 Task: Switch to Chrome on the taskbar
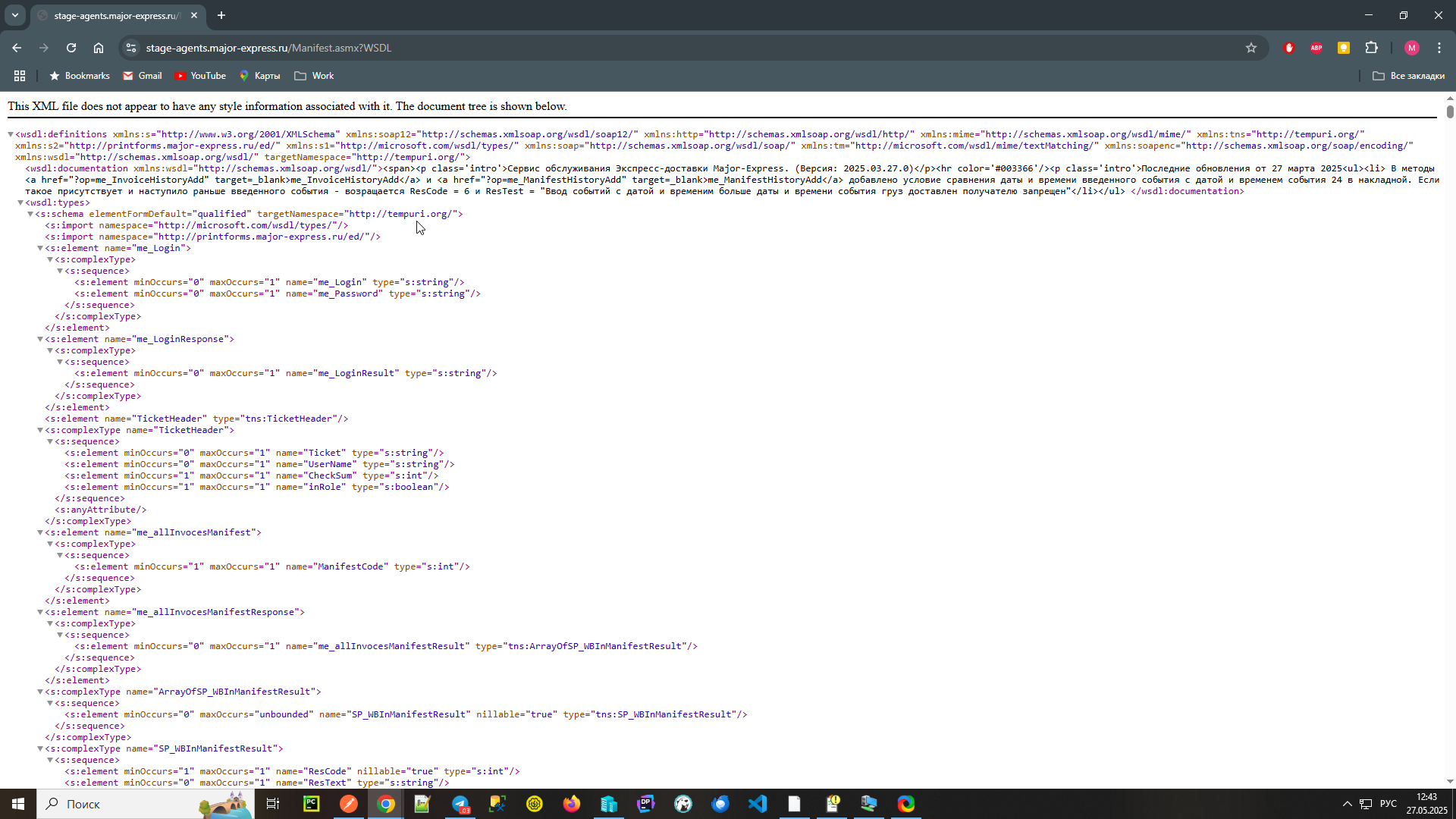pos(386,804)
